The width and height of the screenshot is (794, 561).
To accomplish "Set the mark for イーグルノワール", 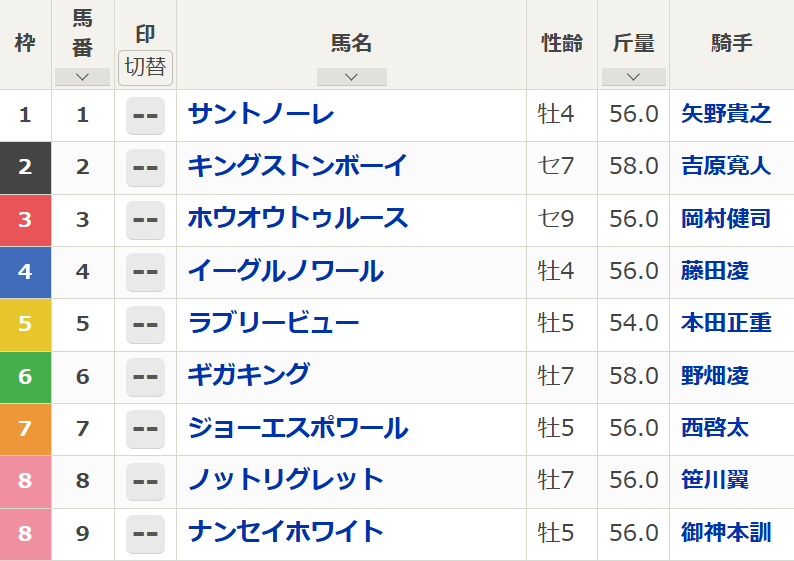I will [x=145, y=272].
